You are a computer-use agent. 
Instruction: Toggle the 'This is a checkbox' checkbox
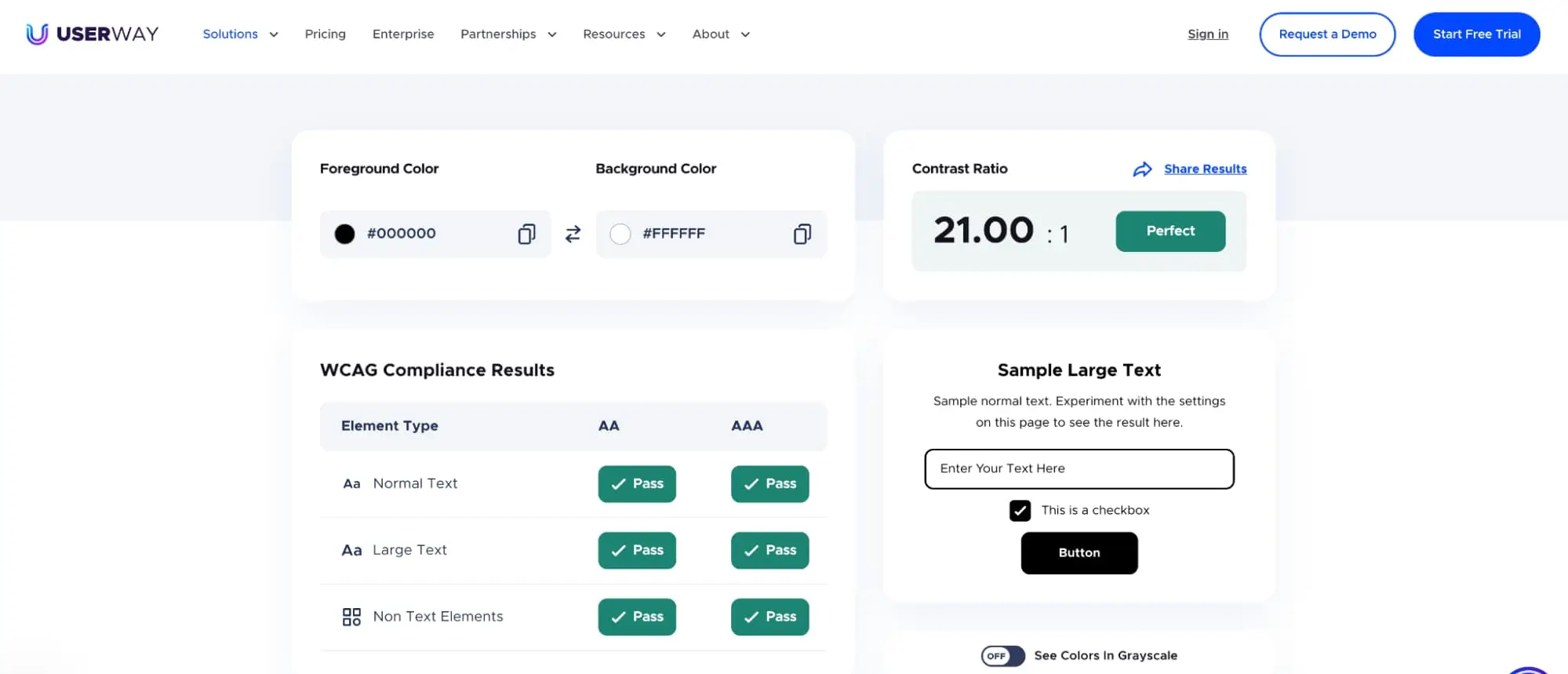click(x=1020, y=511)
